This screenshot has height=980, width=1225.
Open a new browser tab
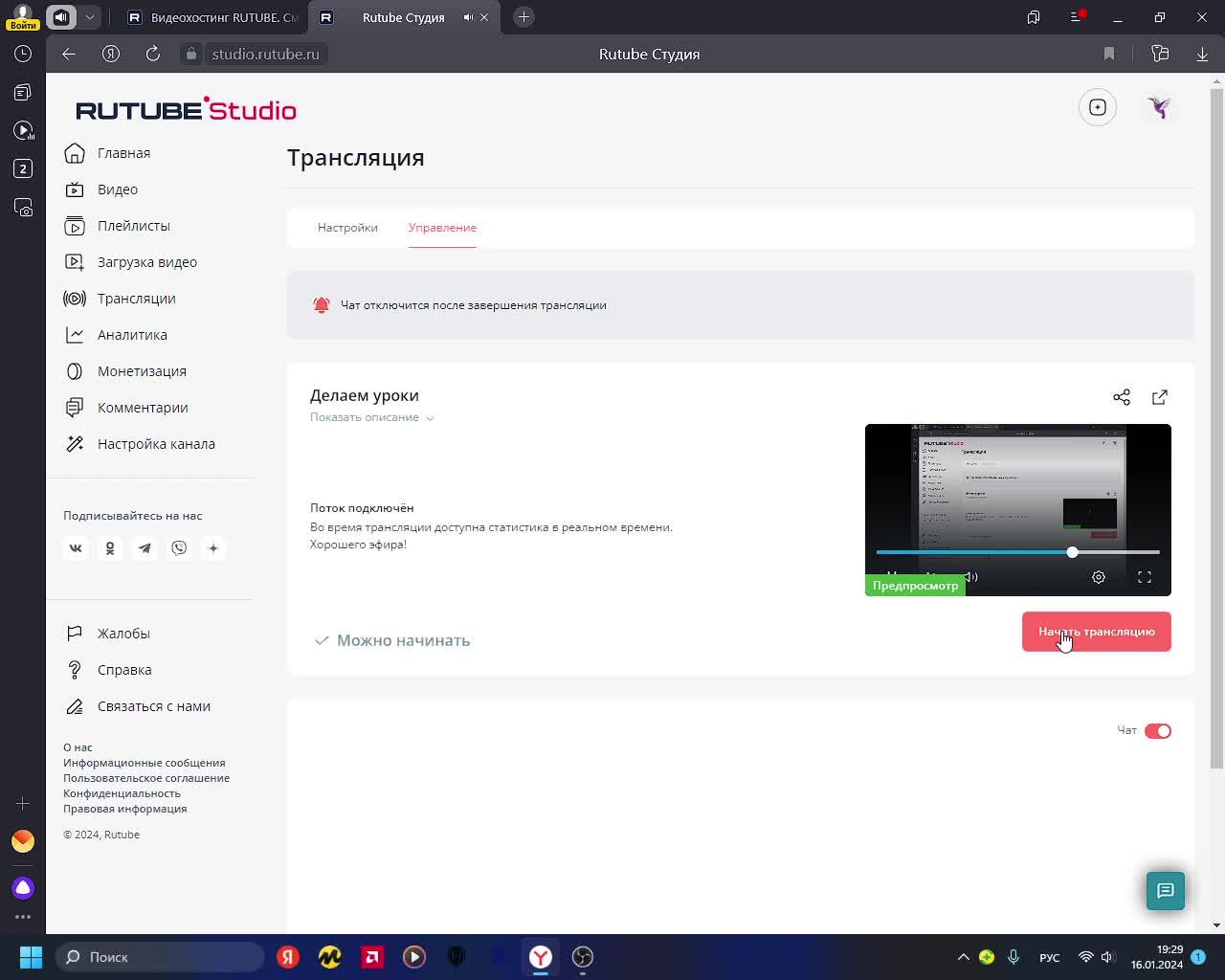pyautogui.click(x=523, y=17)
